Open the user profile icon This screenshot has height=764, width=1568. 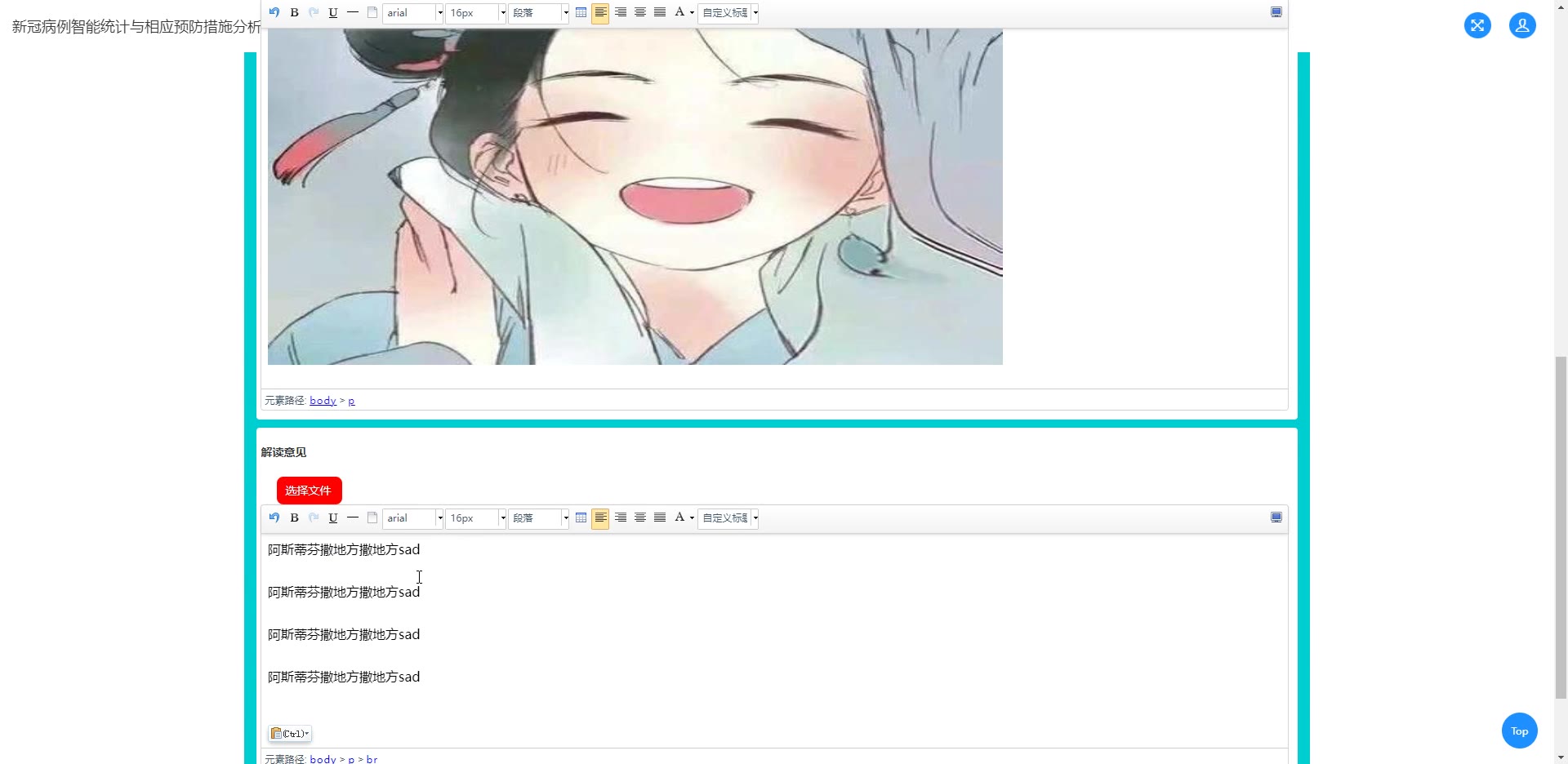tap(1522, 25)
